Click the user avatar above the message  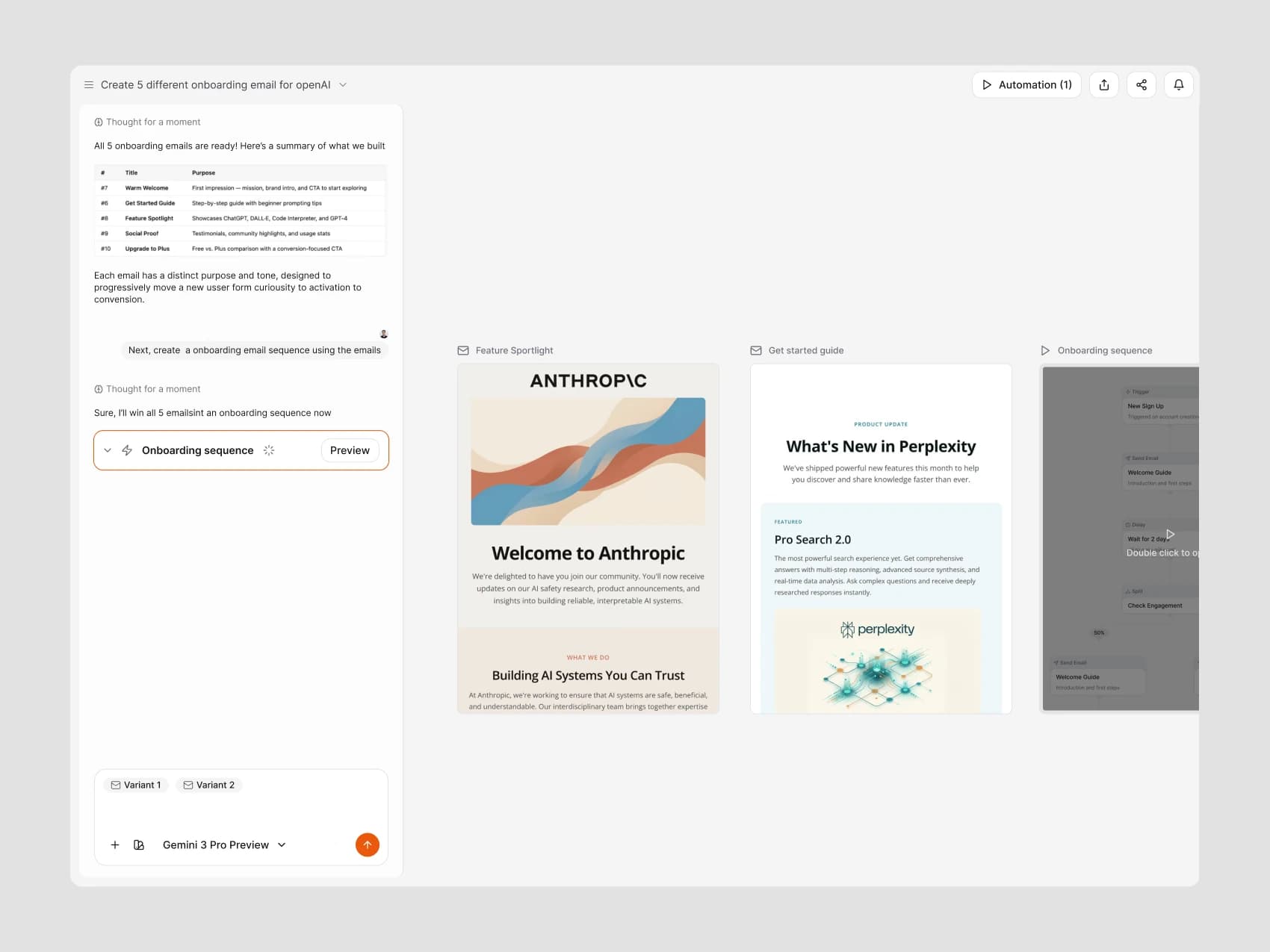[384, 334]
